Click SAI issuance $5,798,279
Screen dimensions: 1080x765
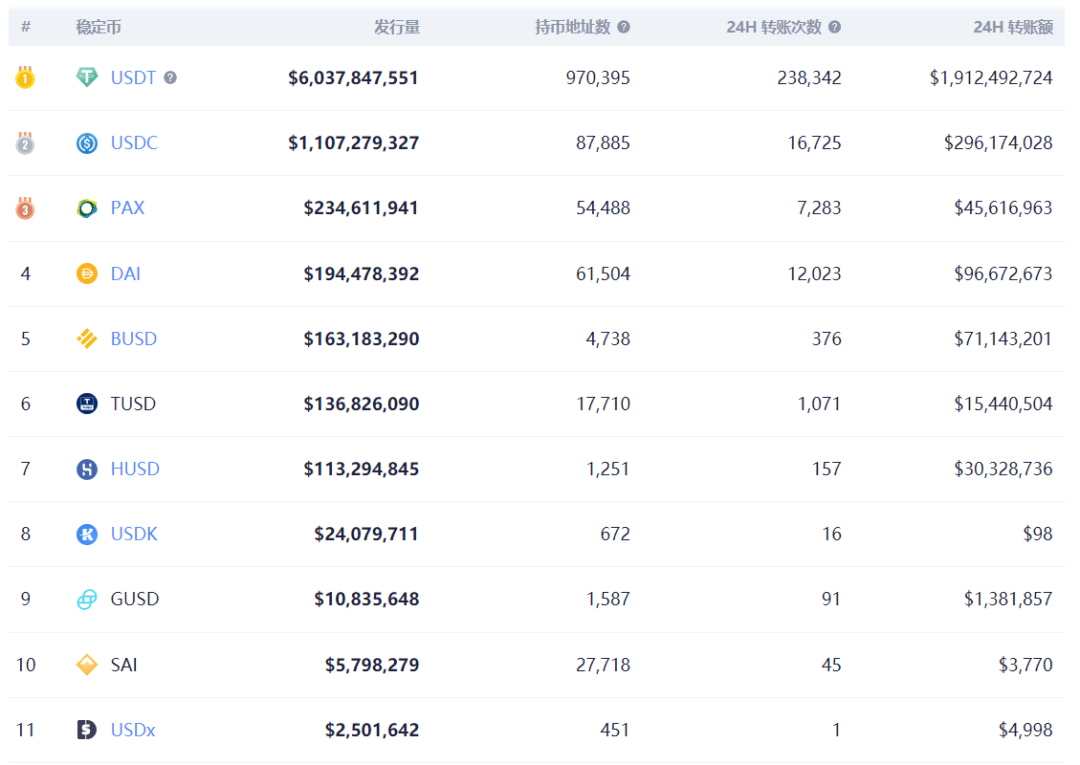pos(372,664)
